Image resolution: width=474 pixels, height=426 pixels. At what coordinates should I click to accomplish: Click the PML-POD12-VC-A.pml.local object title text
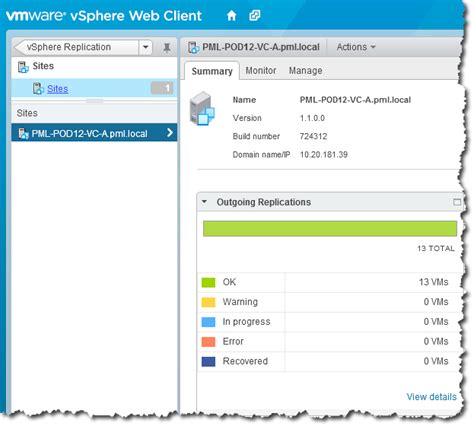(261, 47)
